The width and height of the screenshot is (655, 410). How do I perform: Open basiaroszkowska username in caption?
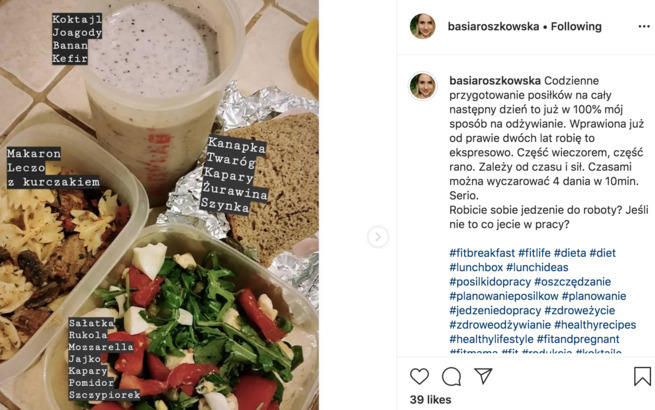click(x=495, y=81)
